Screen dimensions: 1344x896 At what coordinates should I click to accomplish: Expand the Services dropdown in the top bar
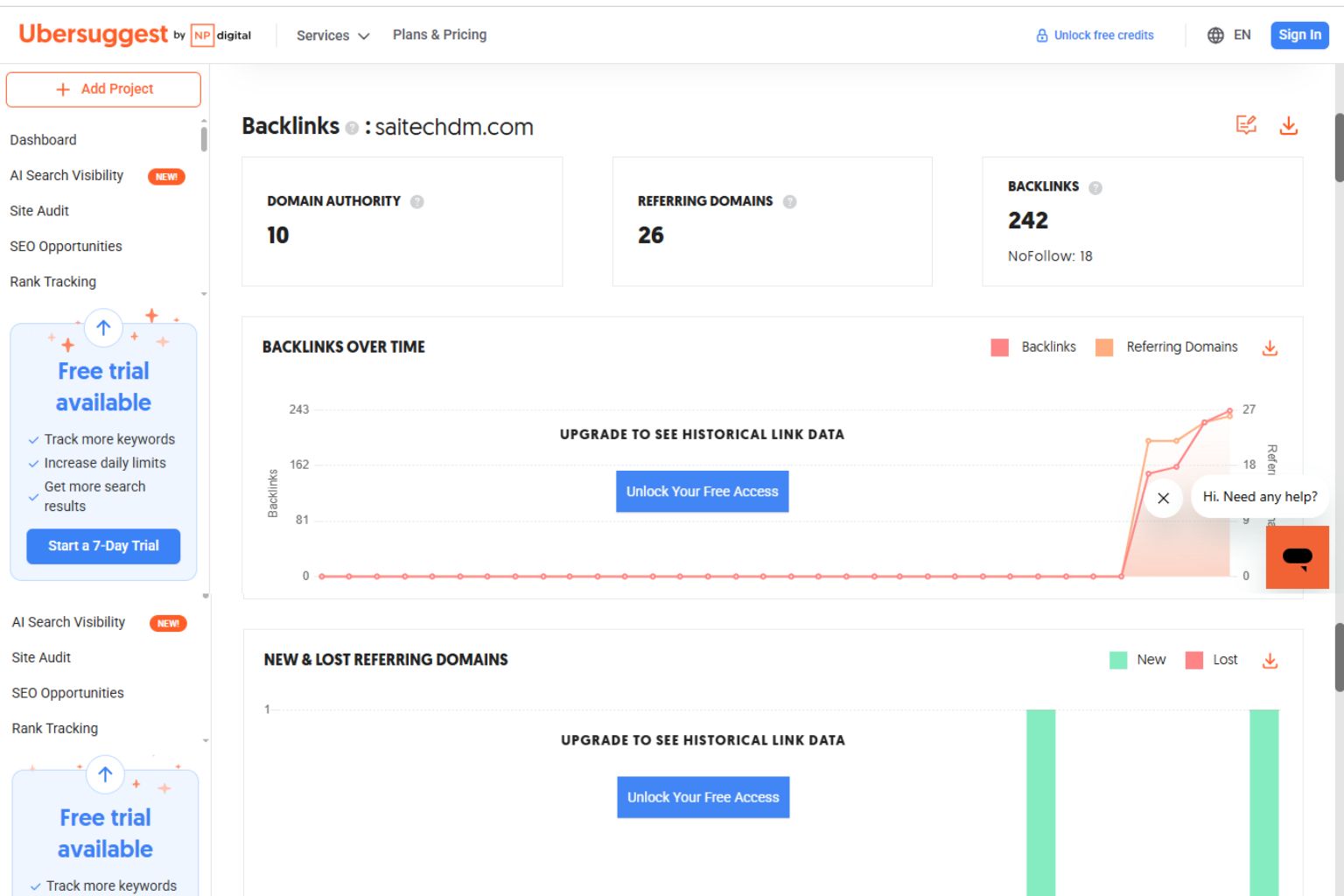click(x=332, y=35)
